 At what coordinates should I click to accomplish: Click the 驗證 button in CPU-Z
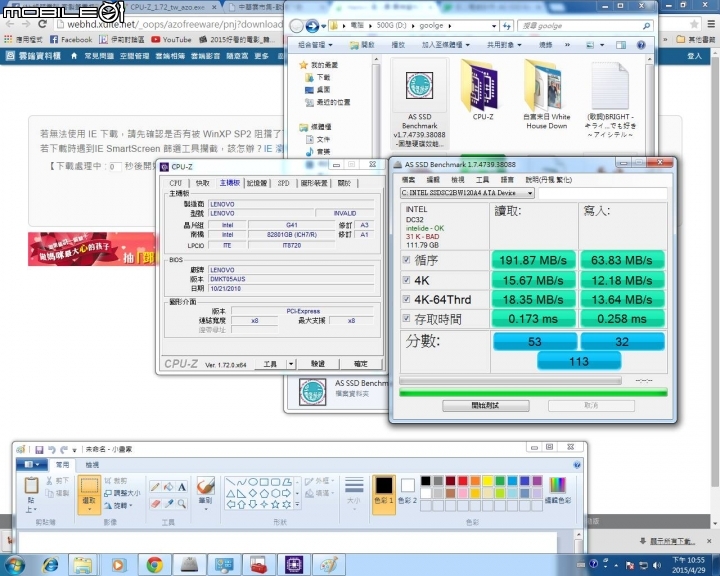tap(318, 364)
